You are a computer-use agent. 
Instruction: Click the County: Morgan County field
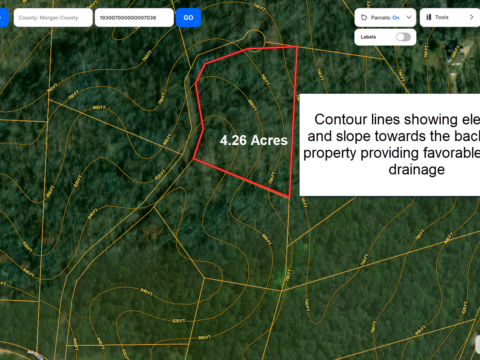[53, 18]
